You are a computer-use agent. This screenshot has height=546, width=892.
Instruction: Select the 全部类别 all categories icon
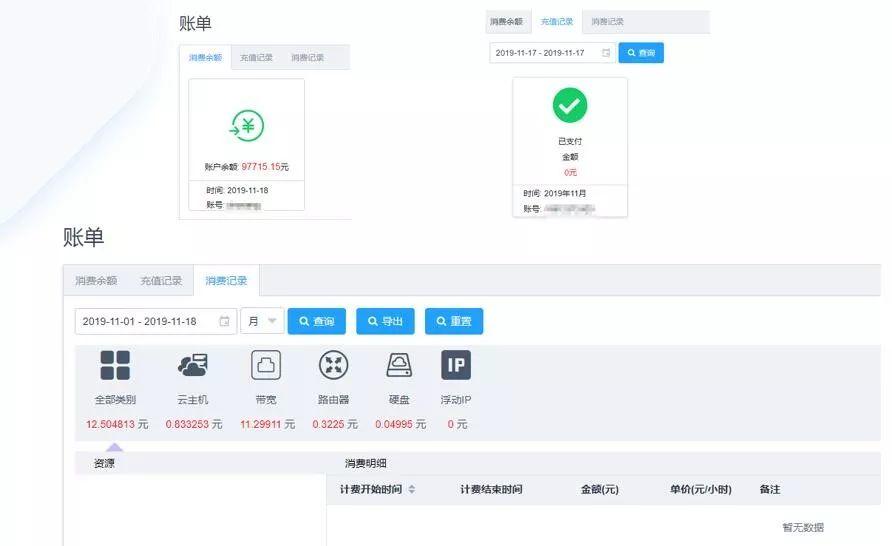(115, 365)
